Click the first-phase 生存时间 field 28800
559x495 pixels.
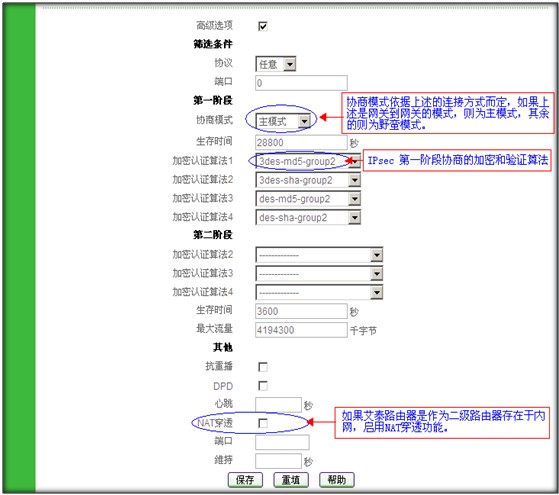point(301,142)
